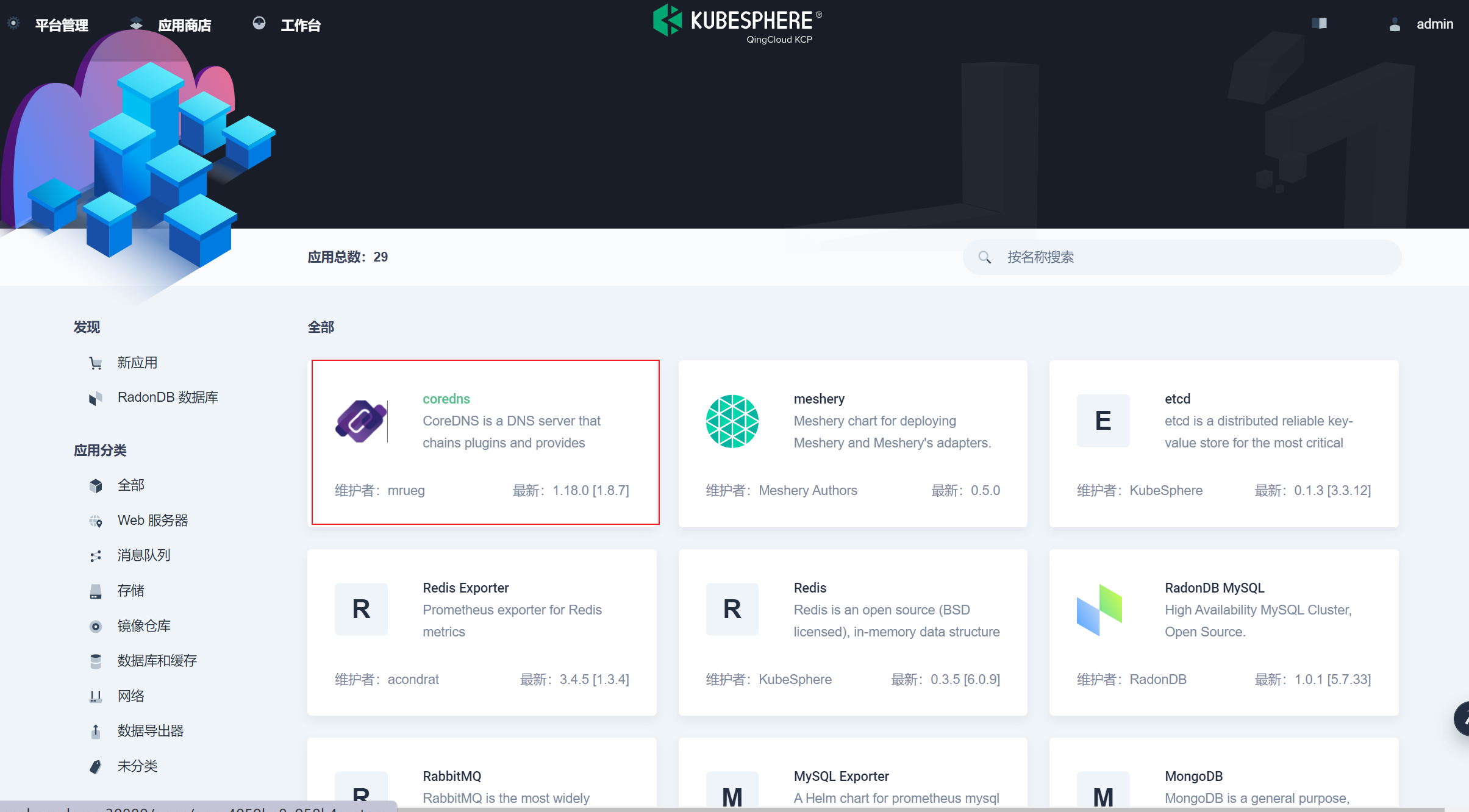Click the 维护者: acondrat label
1469x812 pixels.
(387, 679)
